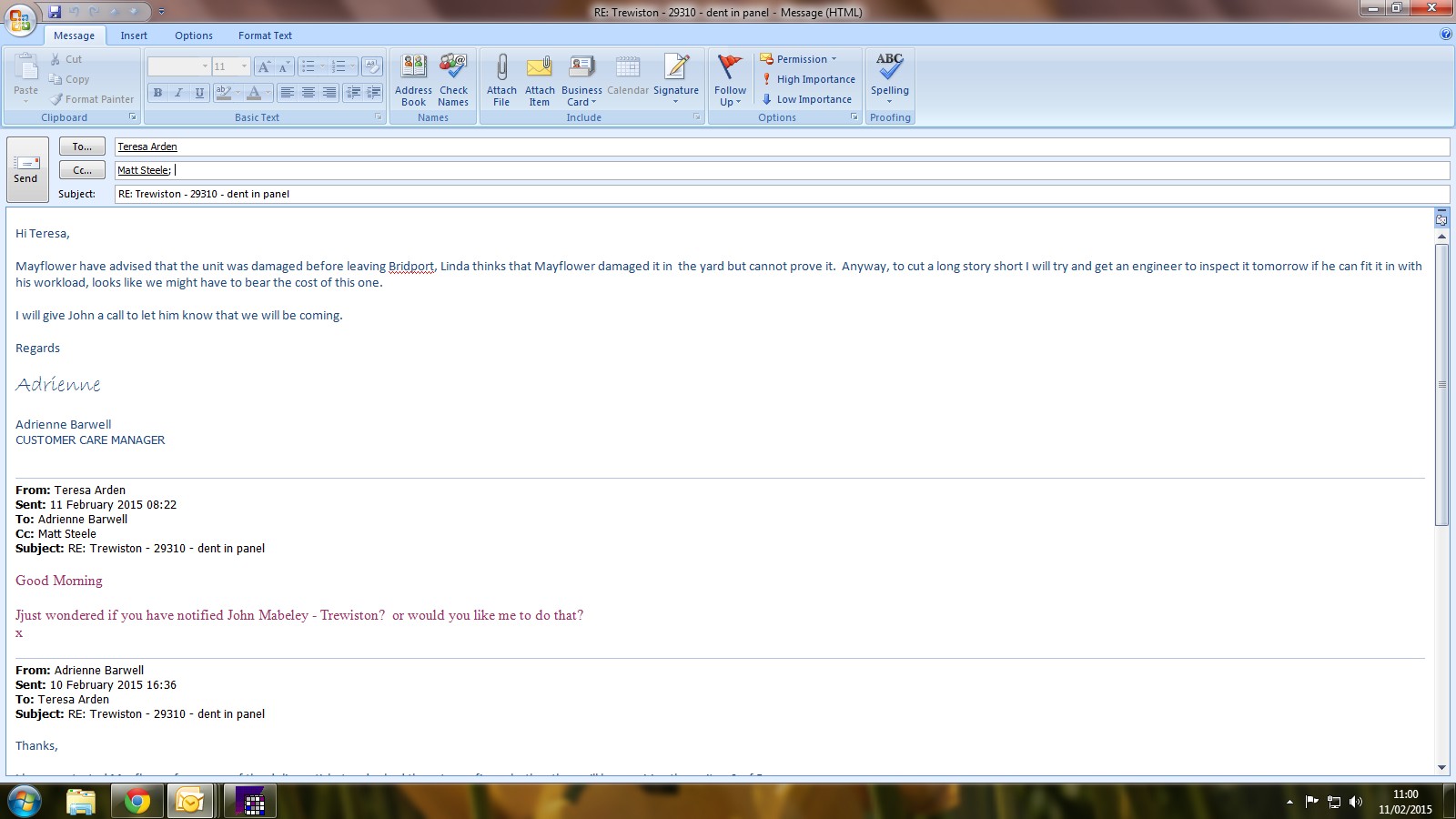Click the volume icon in system tray
The image size is (1456, 819).
pyautogui.click(x=1356, y=802)
